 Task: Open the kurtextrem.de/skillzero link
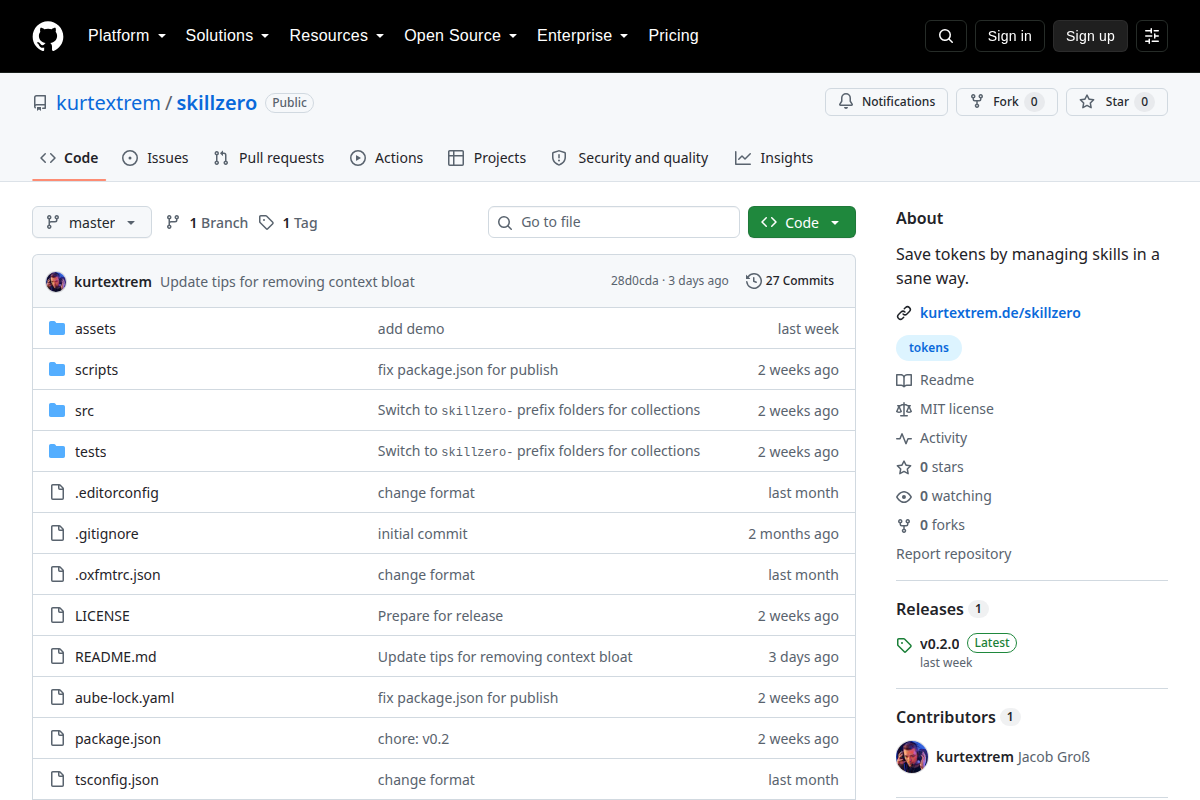click(1000, 313)
